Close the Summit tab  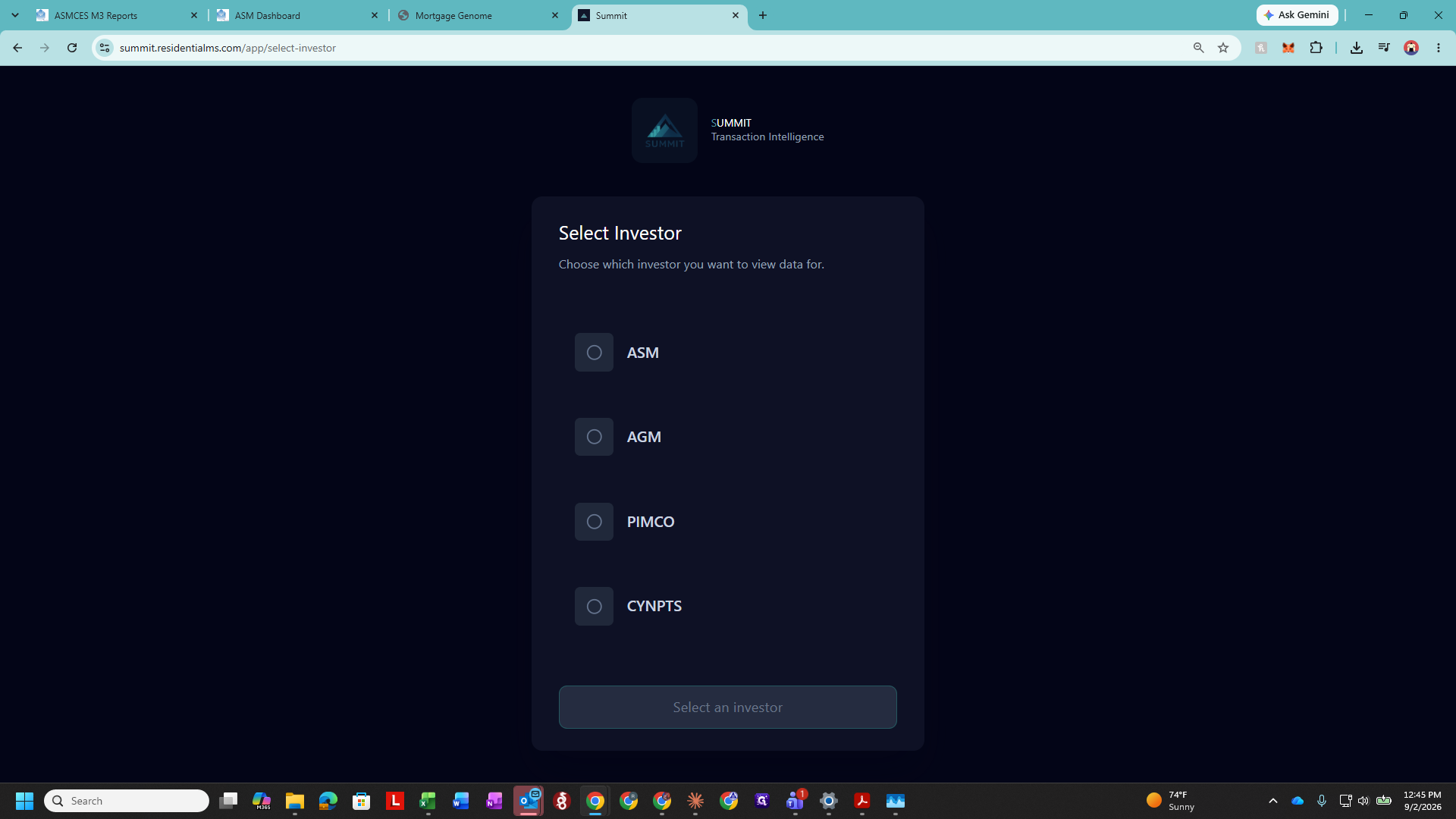coord(736,15)
